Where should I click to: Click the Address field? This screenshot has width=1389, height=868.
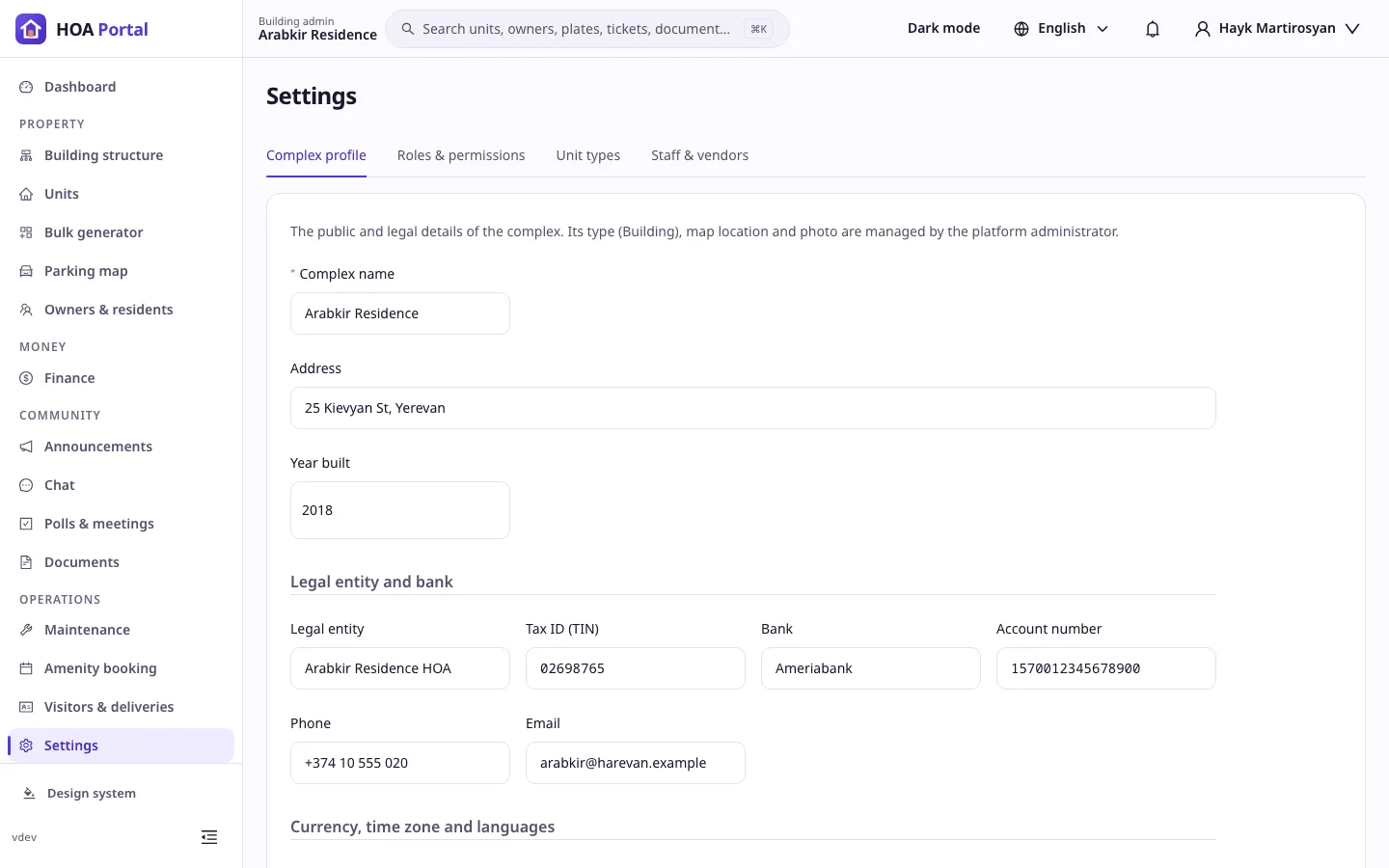click(753, 408)
